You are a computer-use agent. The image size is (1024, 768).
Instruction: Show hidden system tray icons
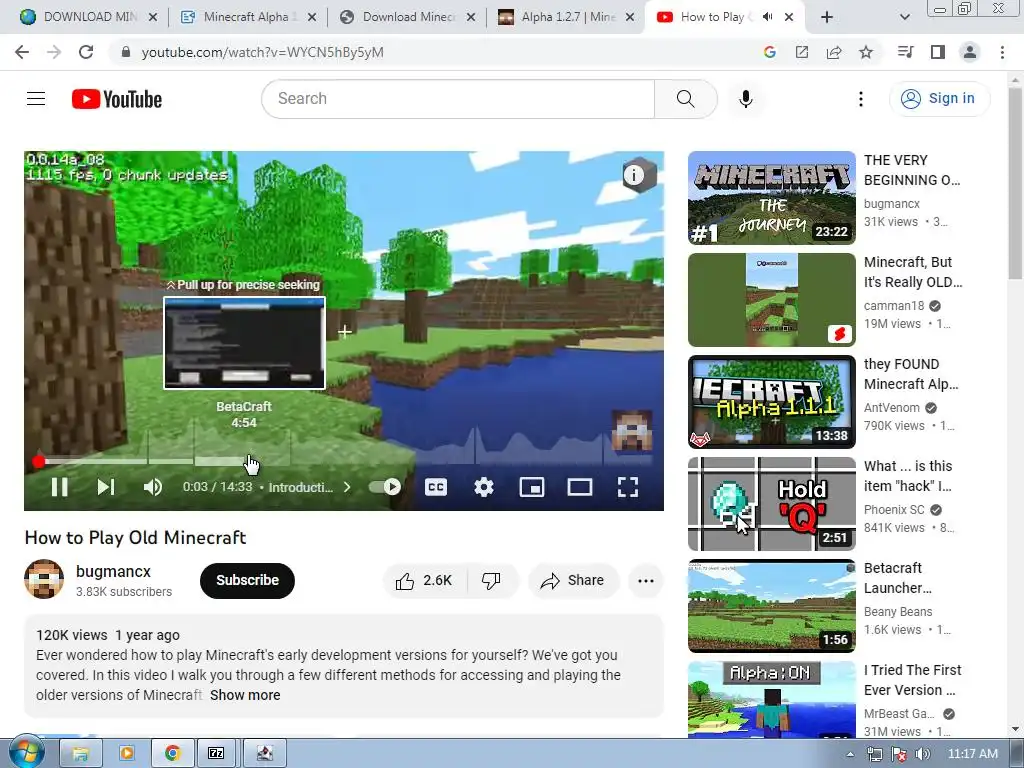pyautogui.click(x=850, y=754)
